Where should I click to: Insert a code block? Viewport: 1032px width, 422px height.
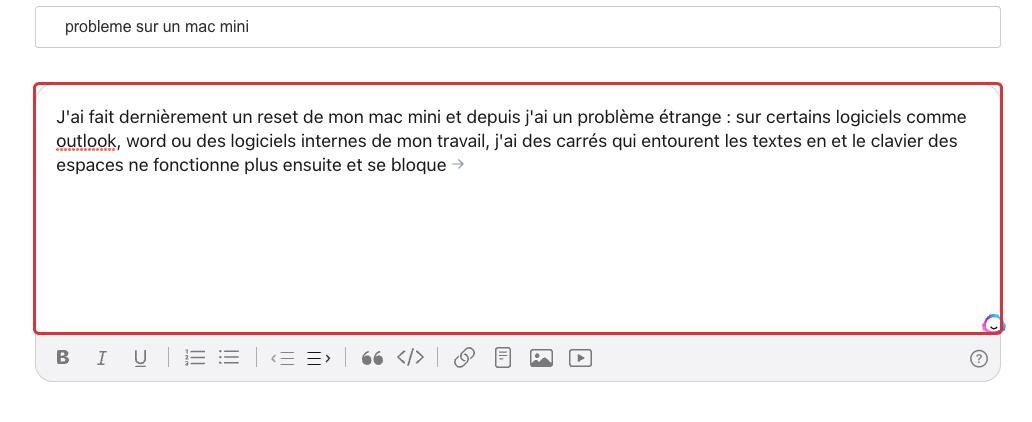(x=411, y=358)
